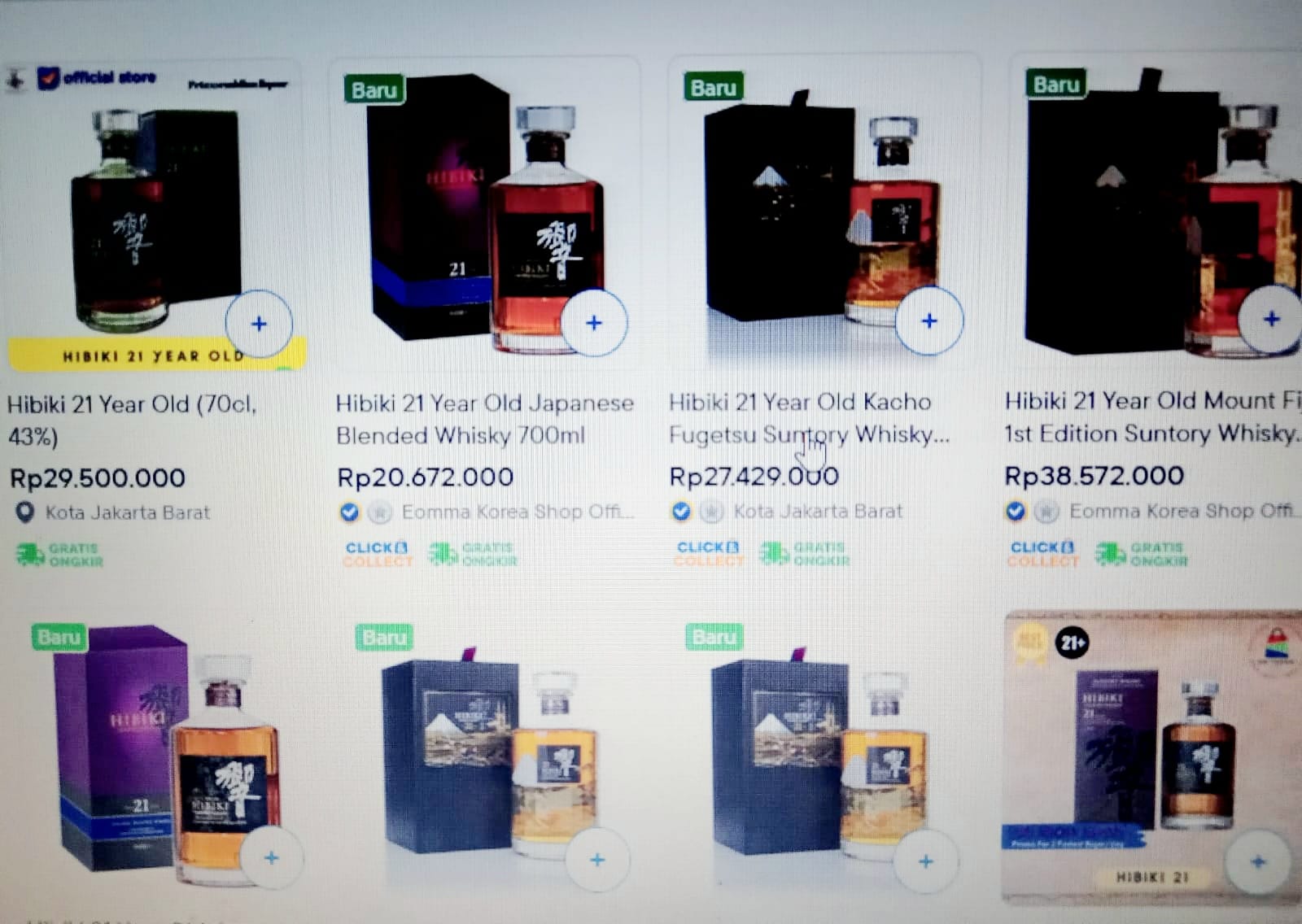The image size is (1302, 924).
Task: Open Hibiki 21 Year Old Japanese Blended Whisky title
Action: point(484,419)
